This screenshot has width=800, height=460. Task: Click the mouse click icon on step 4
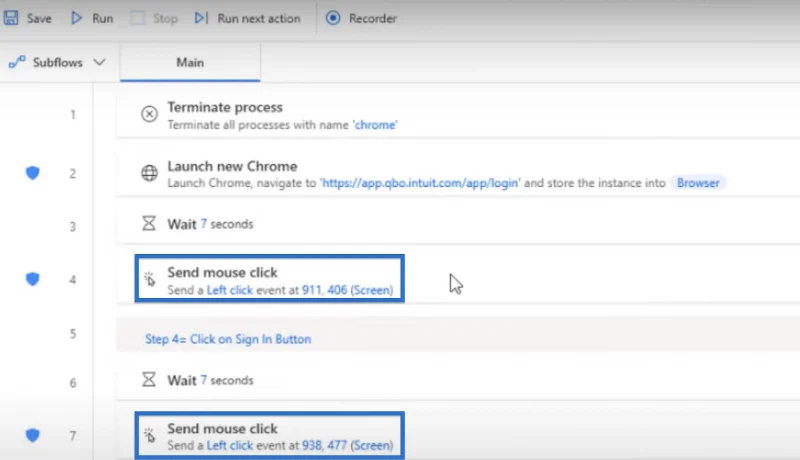coord(149,279)
